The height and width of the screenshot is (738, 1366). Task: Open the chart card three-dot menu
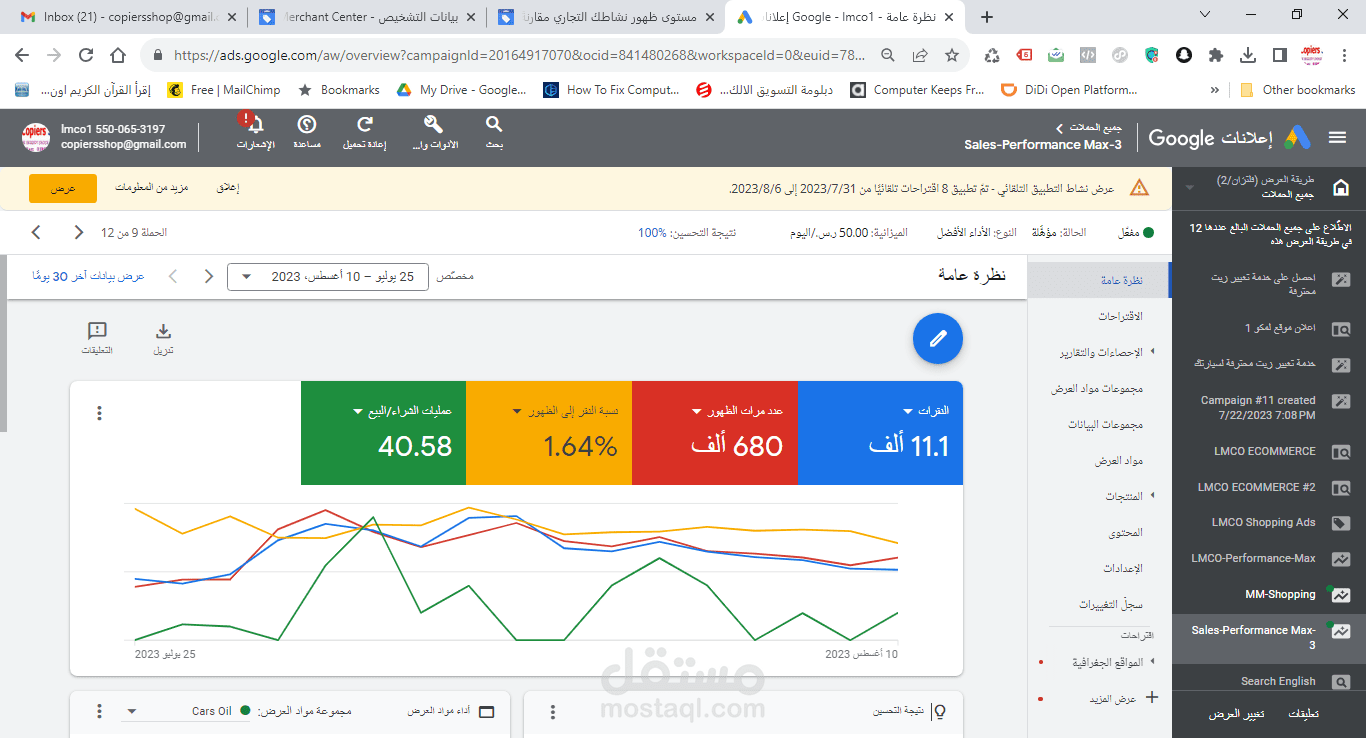[x=99, y=413]
